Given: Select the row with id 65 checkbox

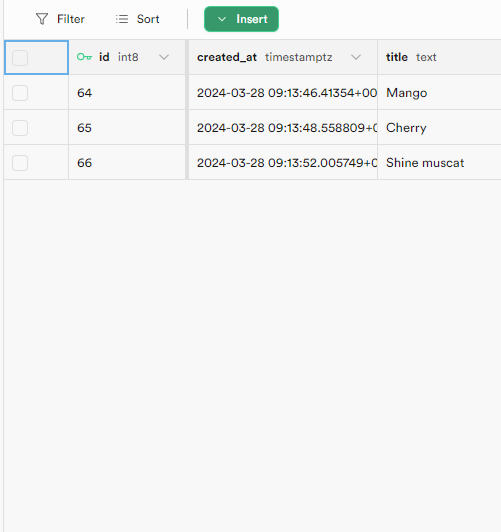Looking at the screenshot, I should 20,128.
